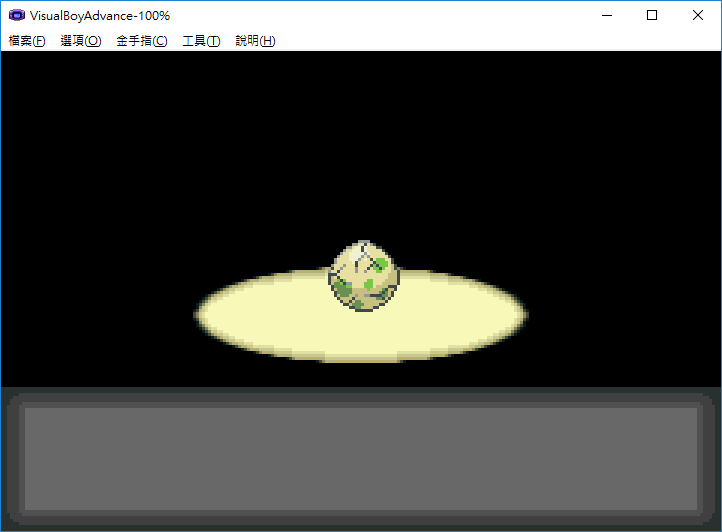Minimize the VisualBoyAdvance window
This screenshot has height=532, width=722.
[607, 15]
